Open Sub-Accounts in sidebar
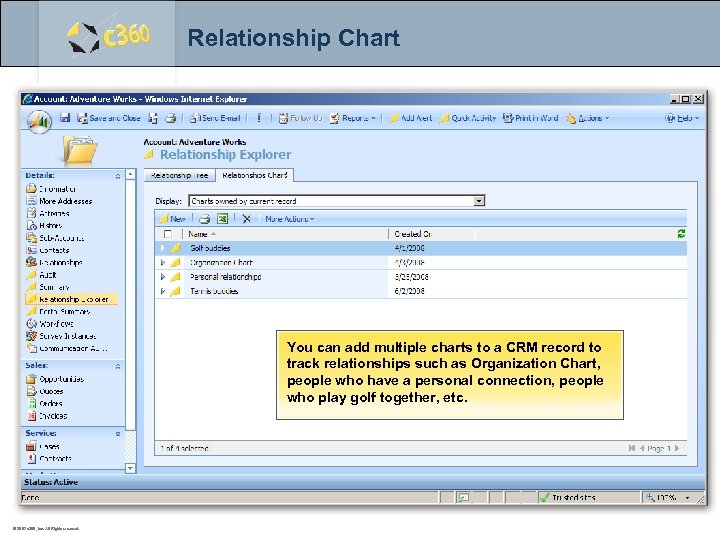 click(55, 238)
